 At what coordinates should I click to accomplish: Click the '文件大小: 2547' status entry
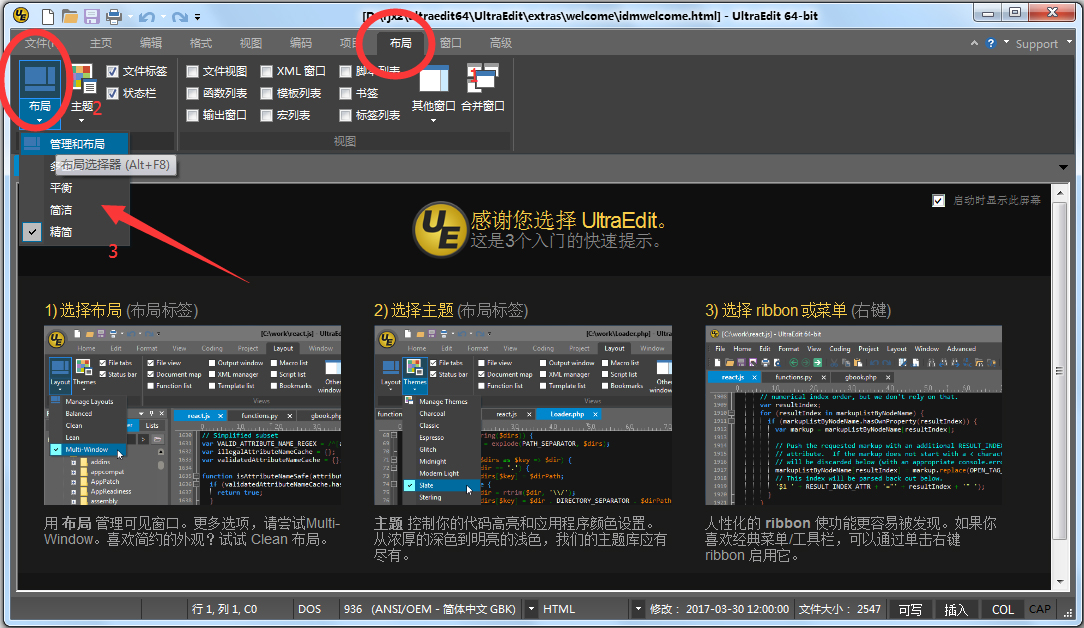point(840,609)
